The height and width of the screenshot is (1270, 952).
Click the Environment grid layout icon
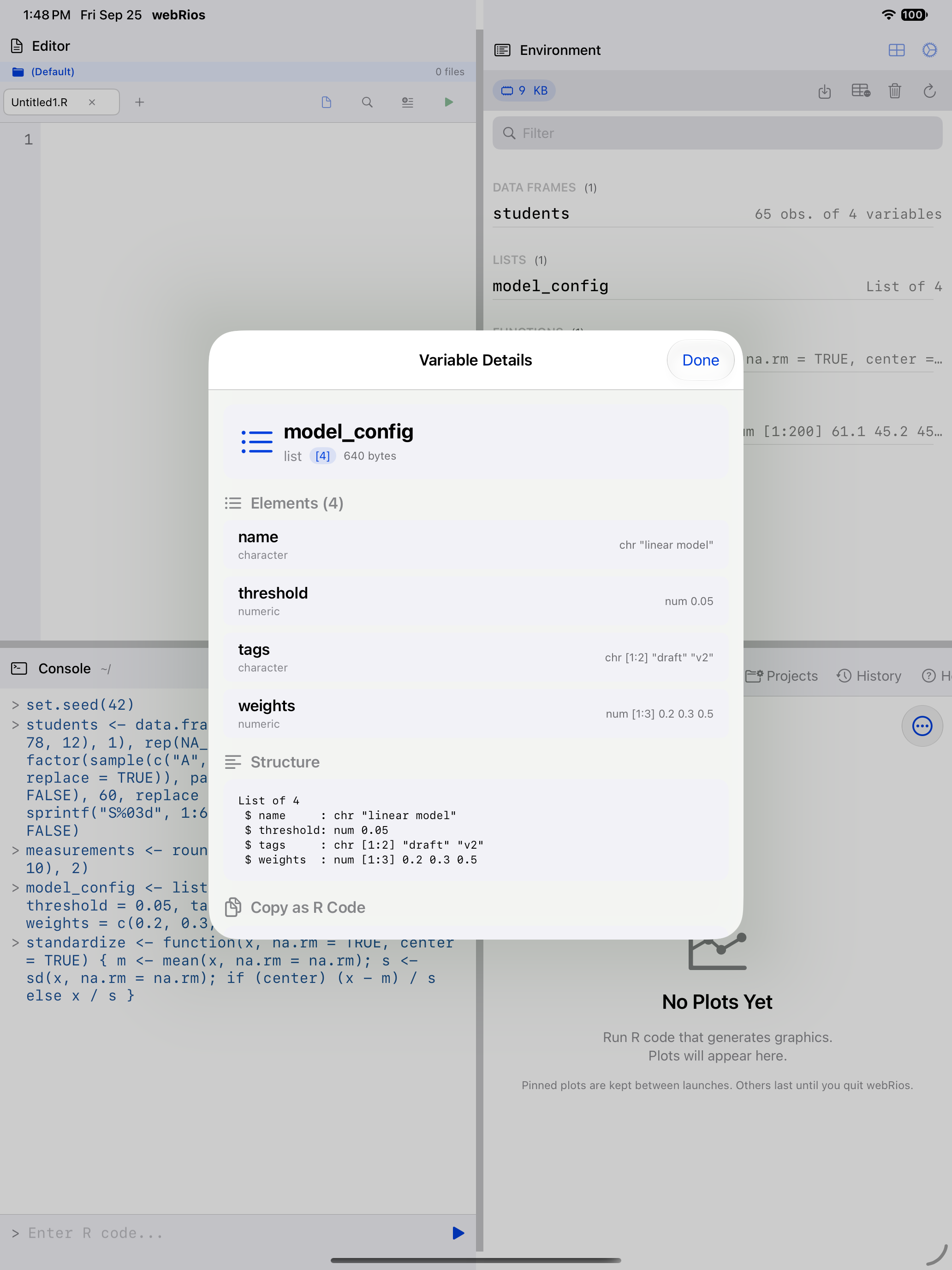click(896, 50)
